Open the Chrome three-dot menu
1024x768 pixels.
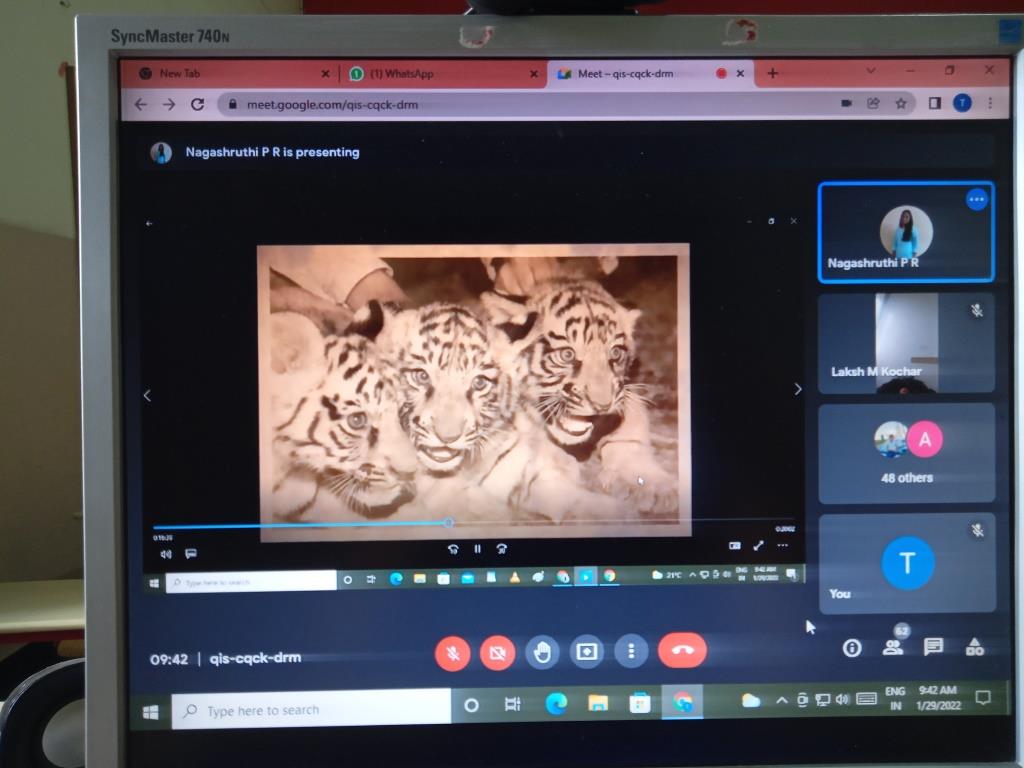[x=990, y=103]
